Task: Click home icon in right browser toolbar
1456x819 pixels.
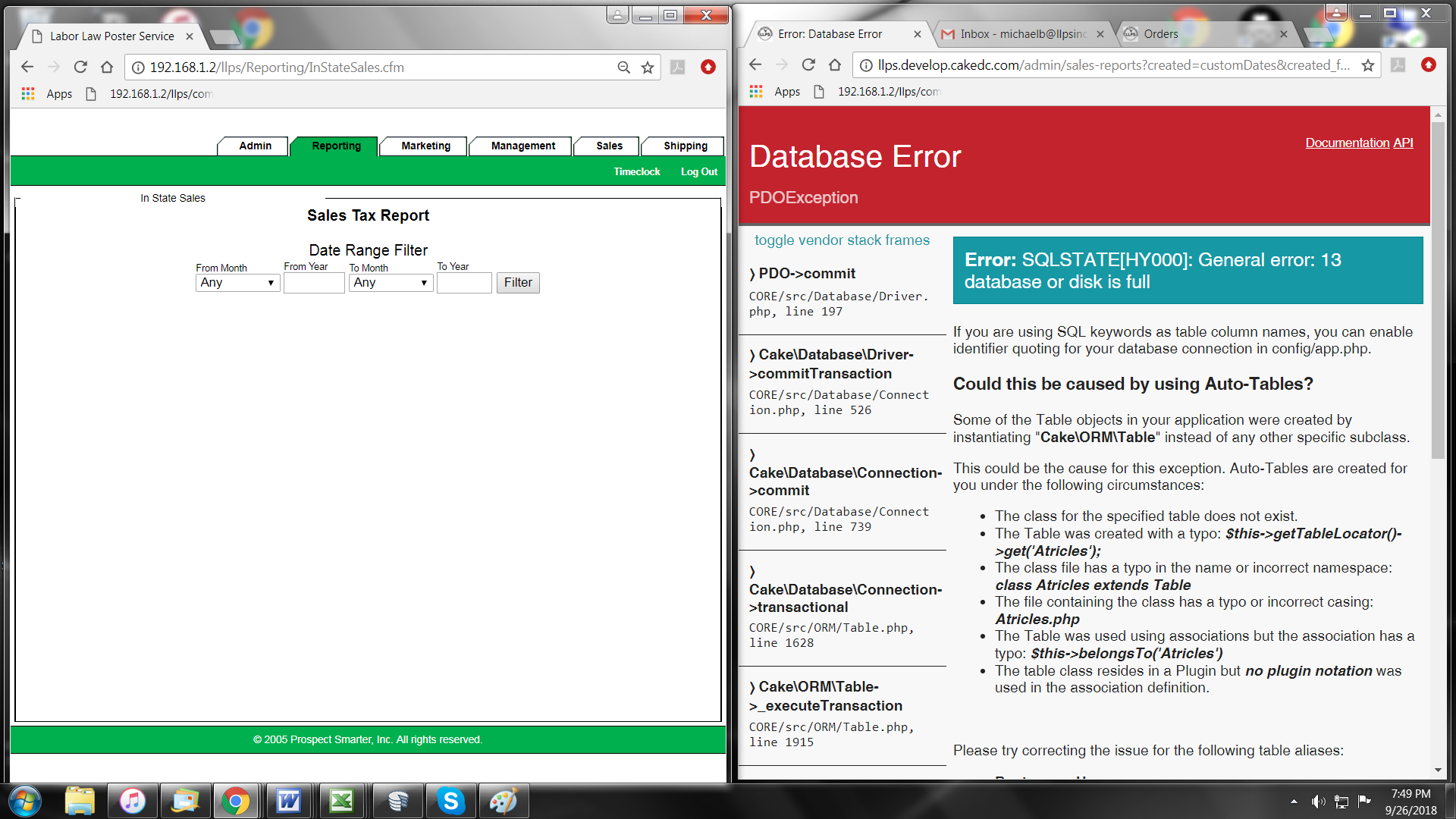Action: pos(835,65)
